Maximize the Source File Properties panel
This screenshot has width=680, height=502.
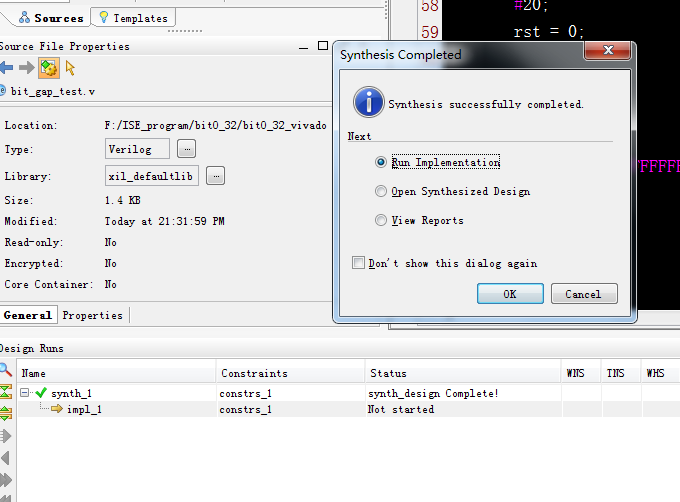[x=323, y=46]
